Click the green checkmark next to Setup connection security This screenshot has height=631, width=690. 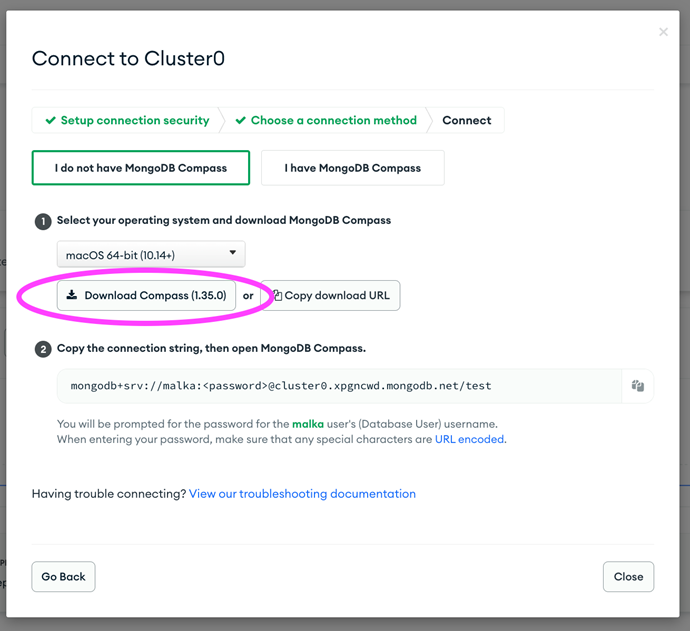(x=51, y=120)
